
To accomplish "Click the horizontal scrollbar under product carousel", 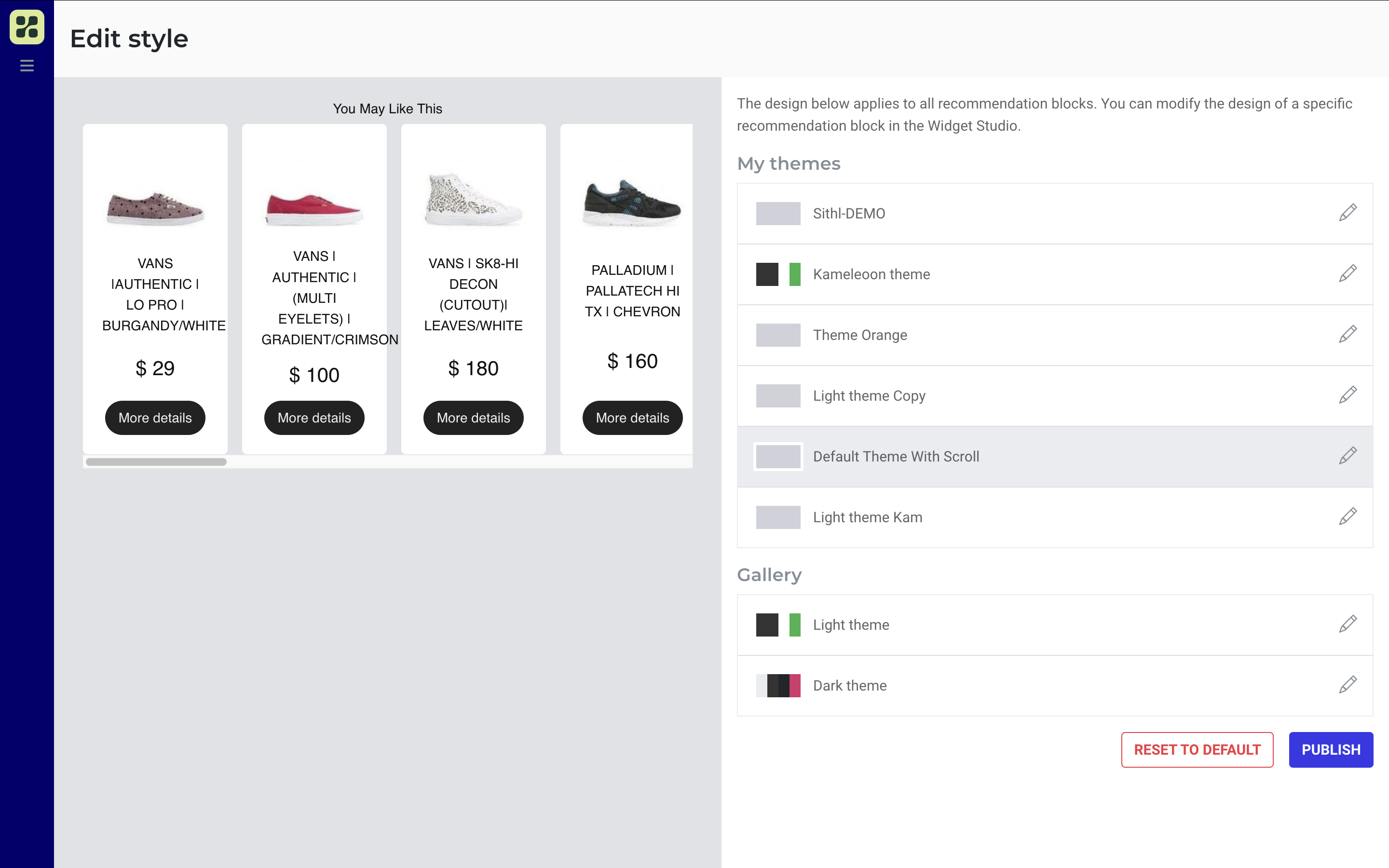I will [156, 462].
